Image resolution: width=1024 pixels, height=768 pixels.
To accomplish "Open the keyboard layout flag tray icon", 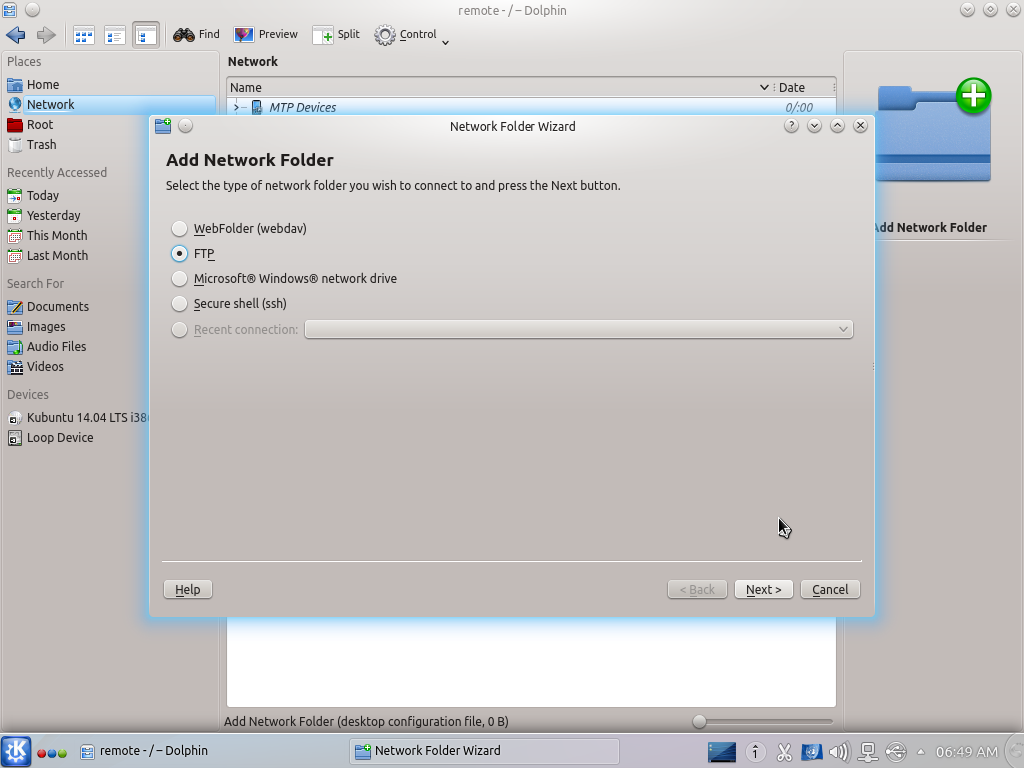I will pos(812,752).
